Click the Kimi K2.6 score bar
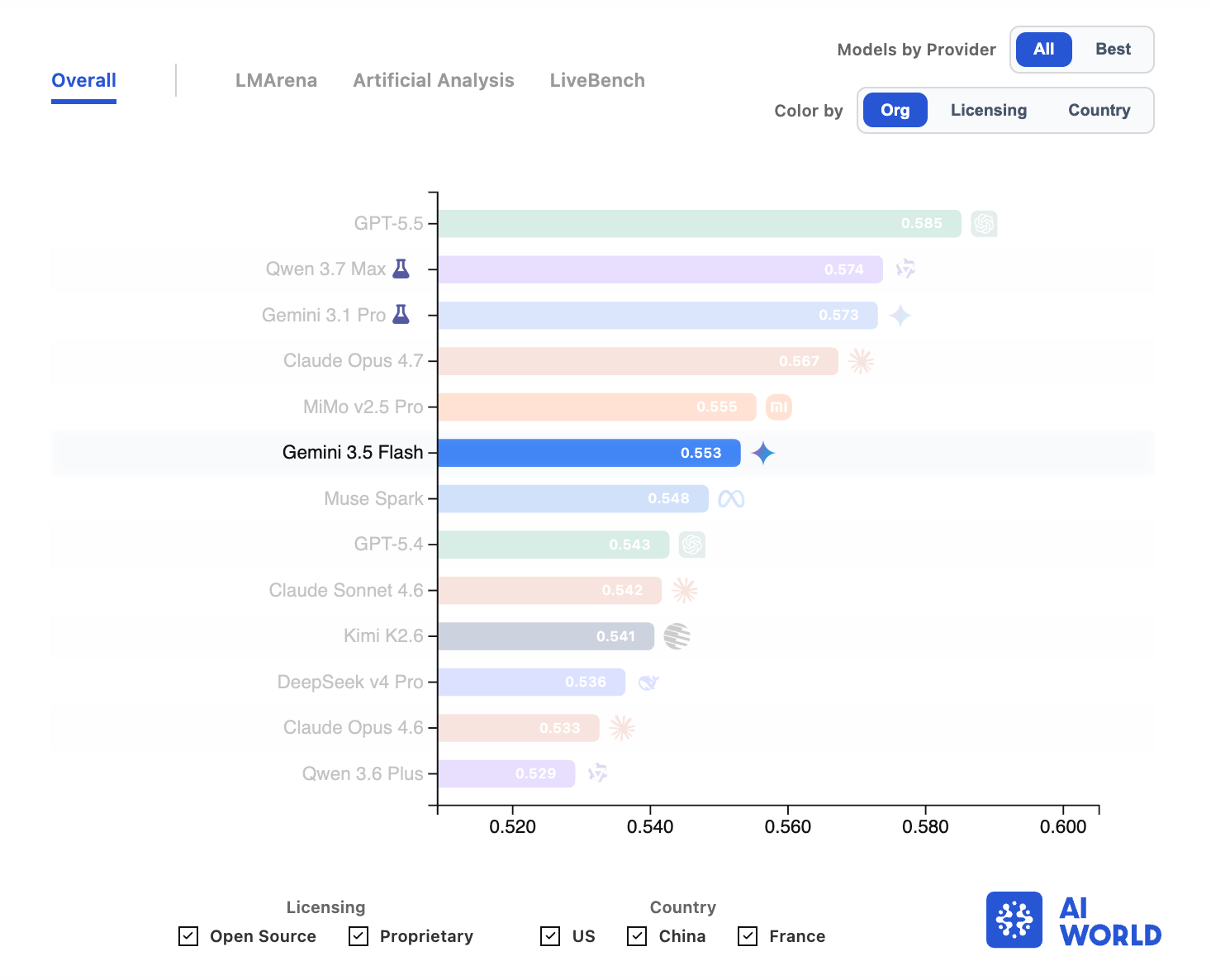The height and width of the screenshot is (980, 1211). coord(547,636)
